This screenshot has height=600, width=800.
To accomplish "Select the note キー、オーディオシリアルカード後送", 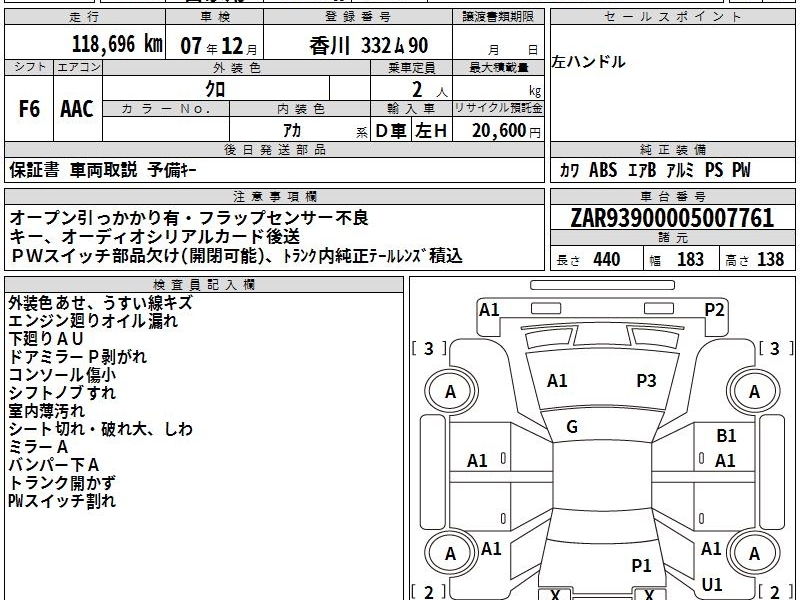I will tap(155, 237).
